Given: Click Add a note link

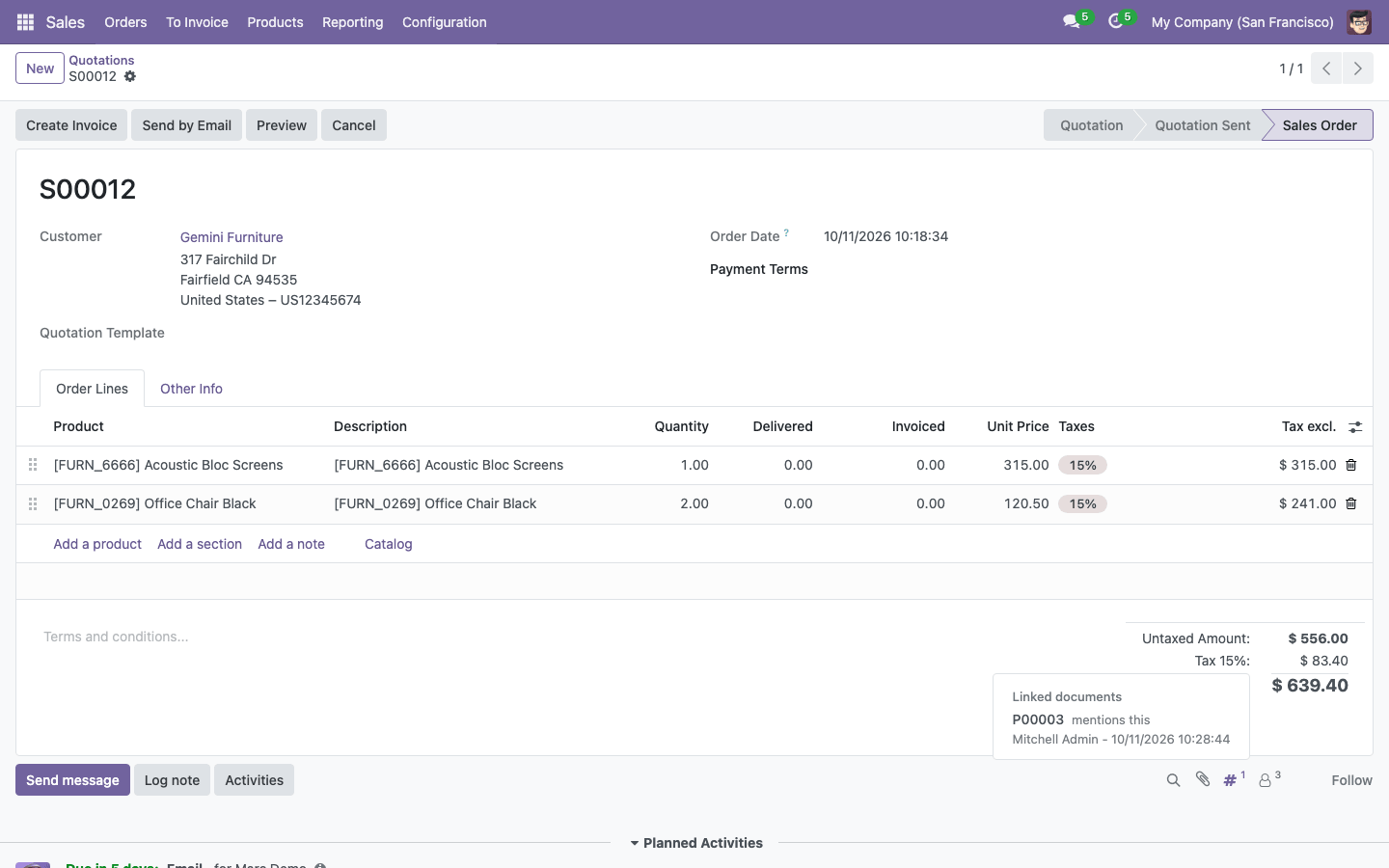Looking at the screenshot, I should [291, 544].
